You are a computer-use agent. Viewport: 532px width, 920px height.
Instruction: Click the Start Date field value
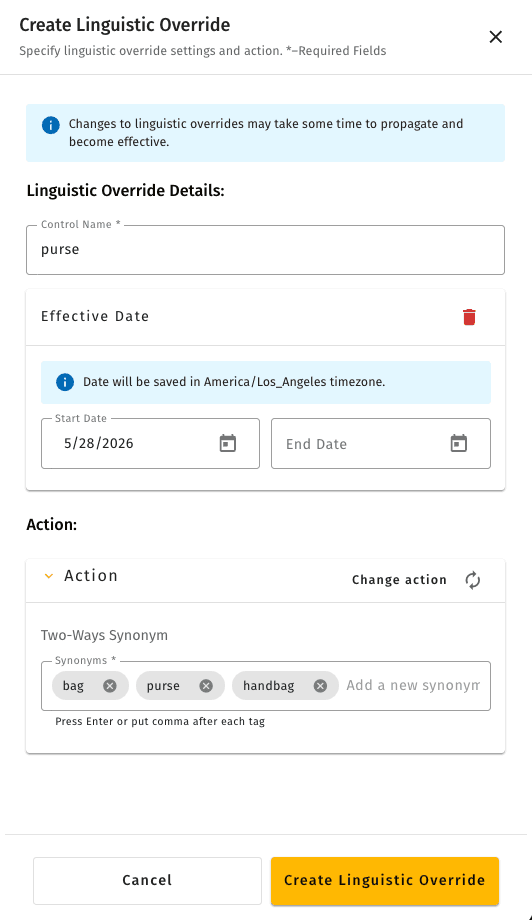(99, 443)
